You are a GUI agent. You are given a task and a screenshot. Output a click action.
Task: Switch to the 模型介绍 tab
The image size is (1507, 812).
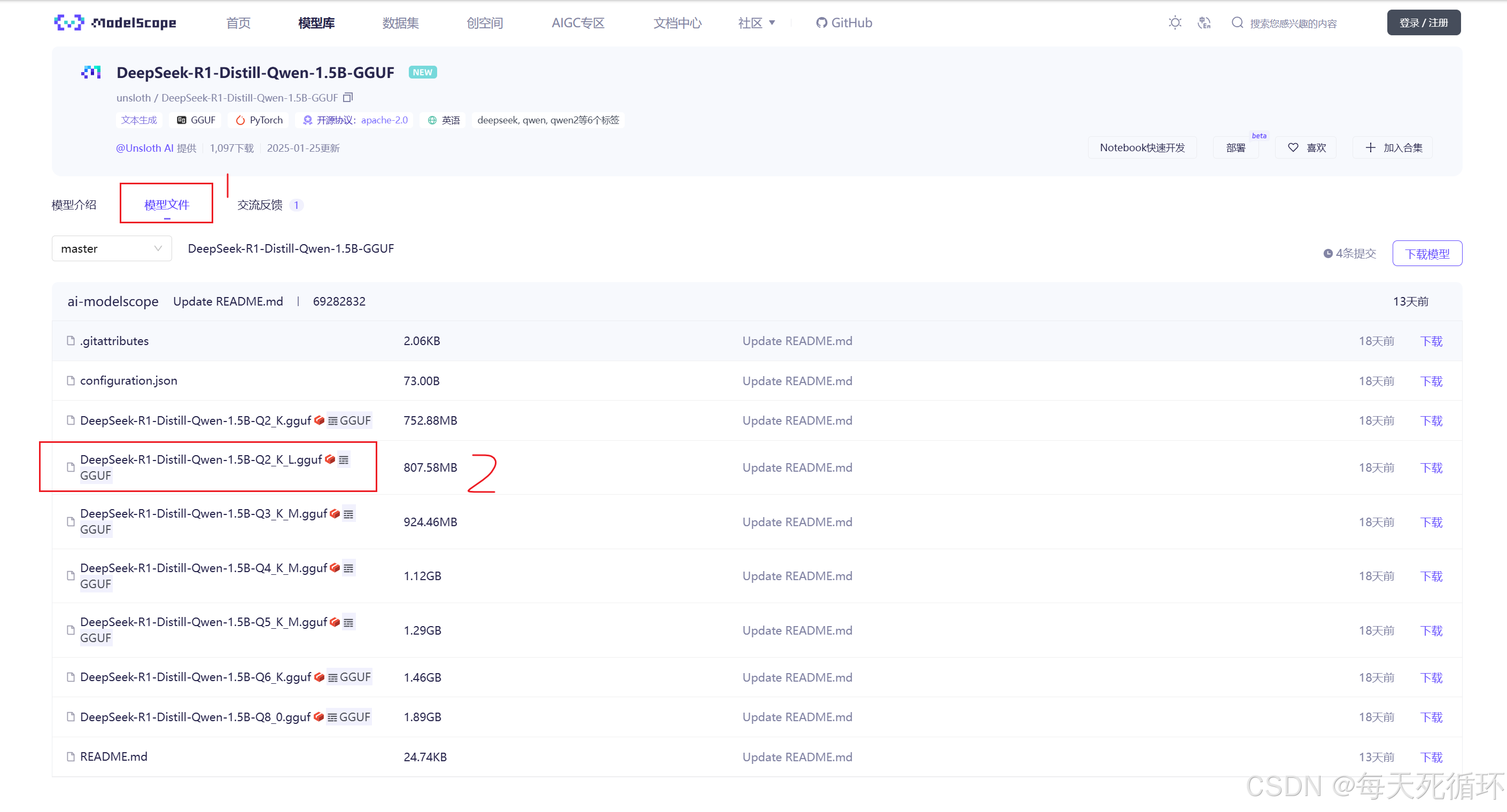[x=74, y=205]
